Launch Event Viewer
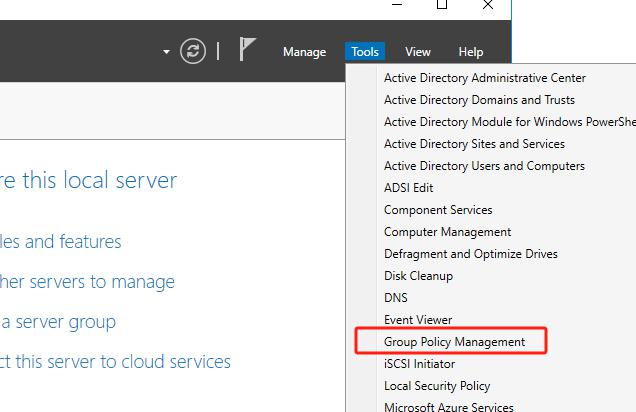This screenshot has width=636, height=412. pos(418,320)
